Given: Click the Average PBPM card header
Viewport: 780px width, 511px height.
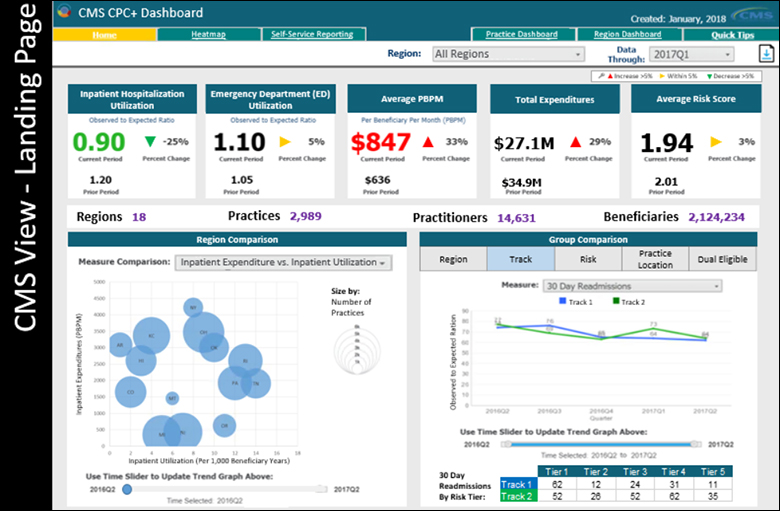Looking at the screenshot, I should coord(412,99).
